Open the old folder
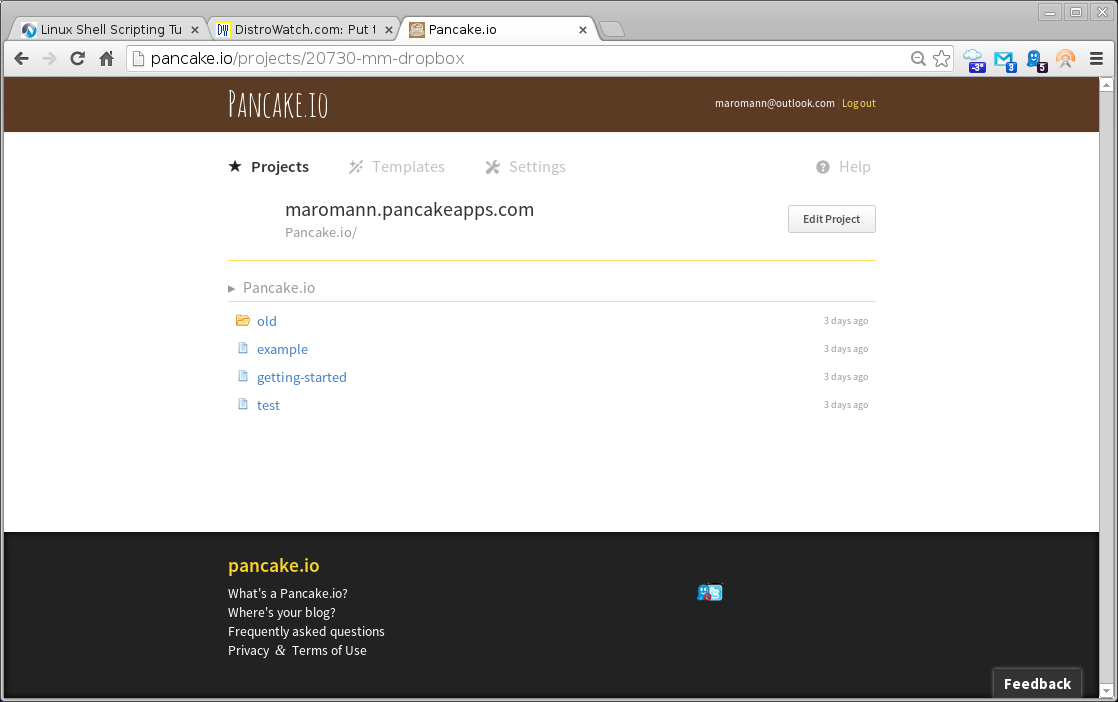Screen dimensions: 1118x702 (267, 321)
